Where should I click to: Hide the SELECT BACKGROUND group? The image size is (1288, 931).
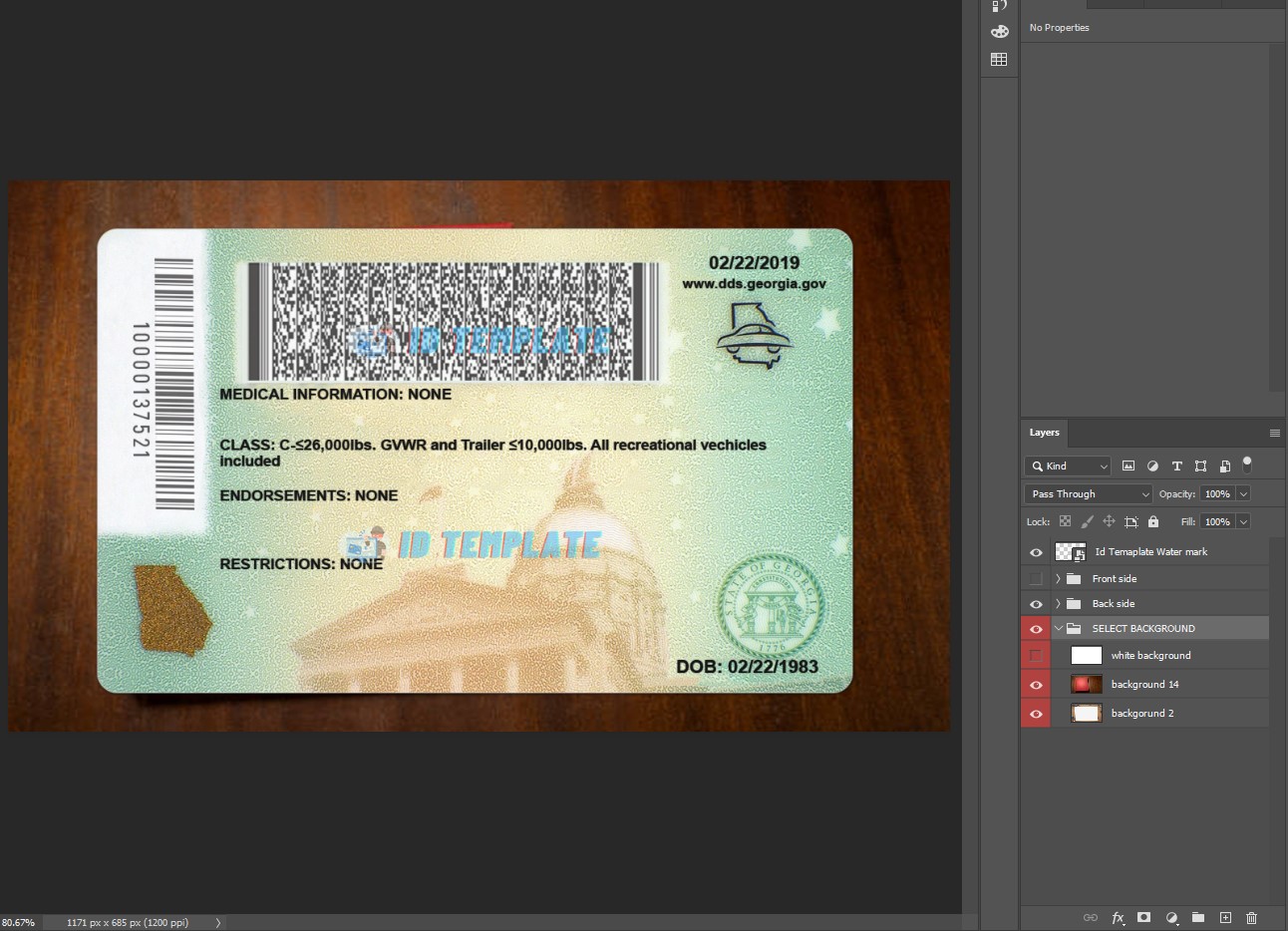click(x=1036, y=629)
